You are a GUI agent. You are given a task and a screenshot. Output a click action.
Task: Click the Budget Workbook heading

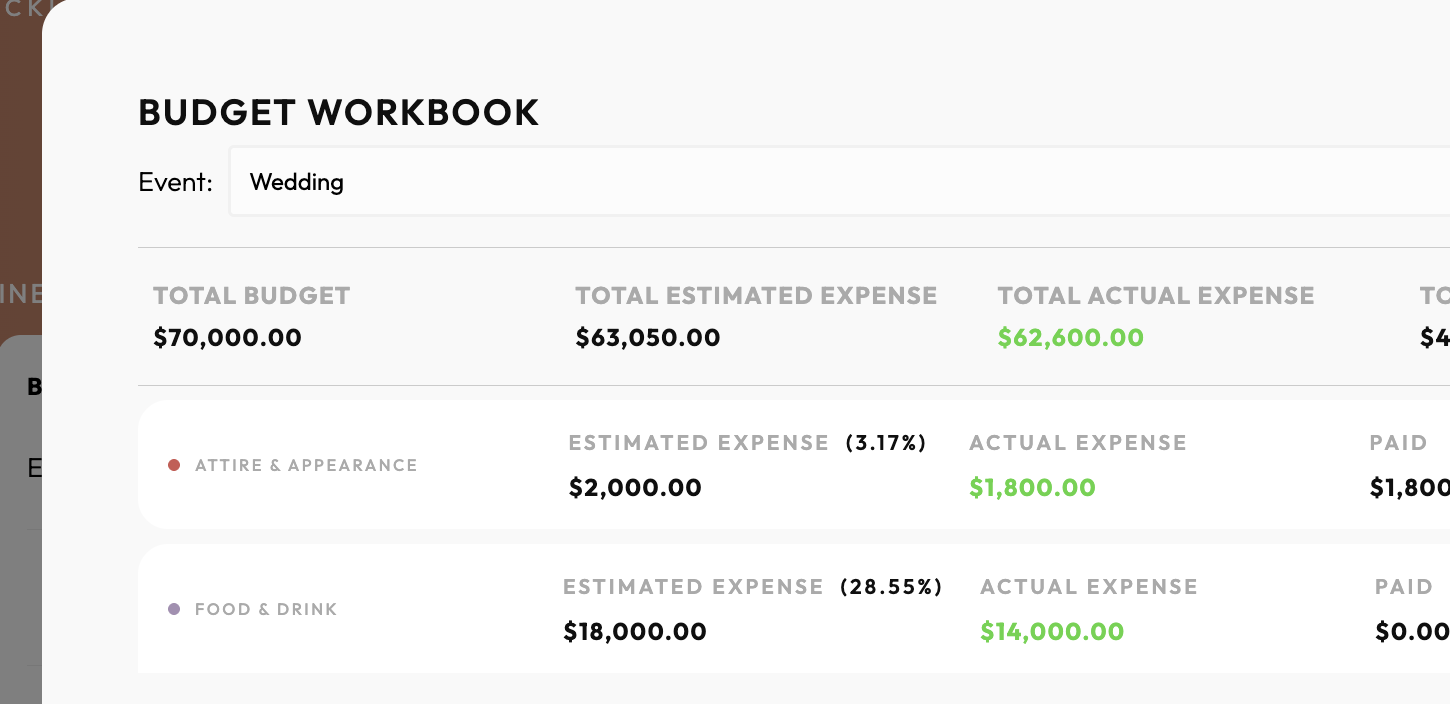339,112
